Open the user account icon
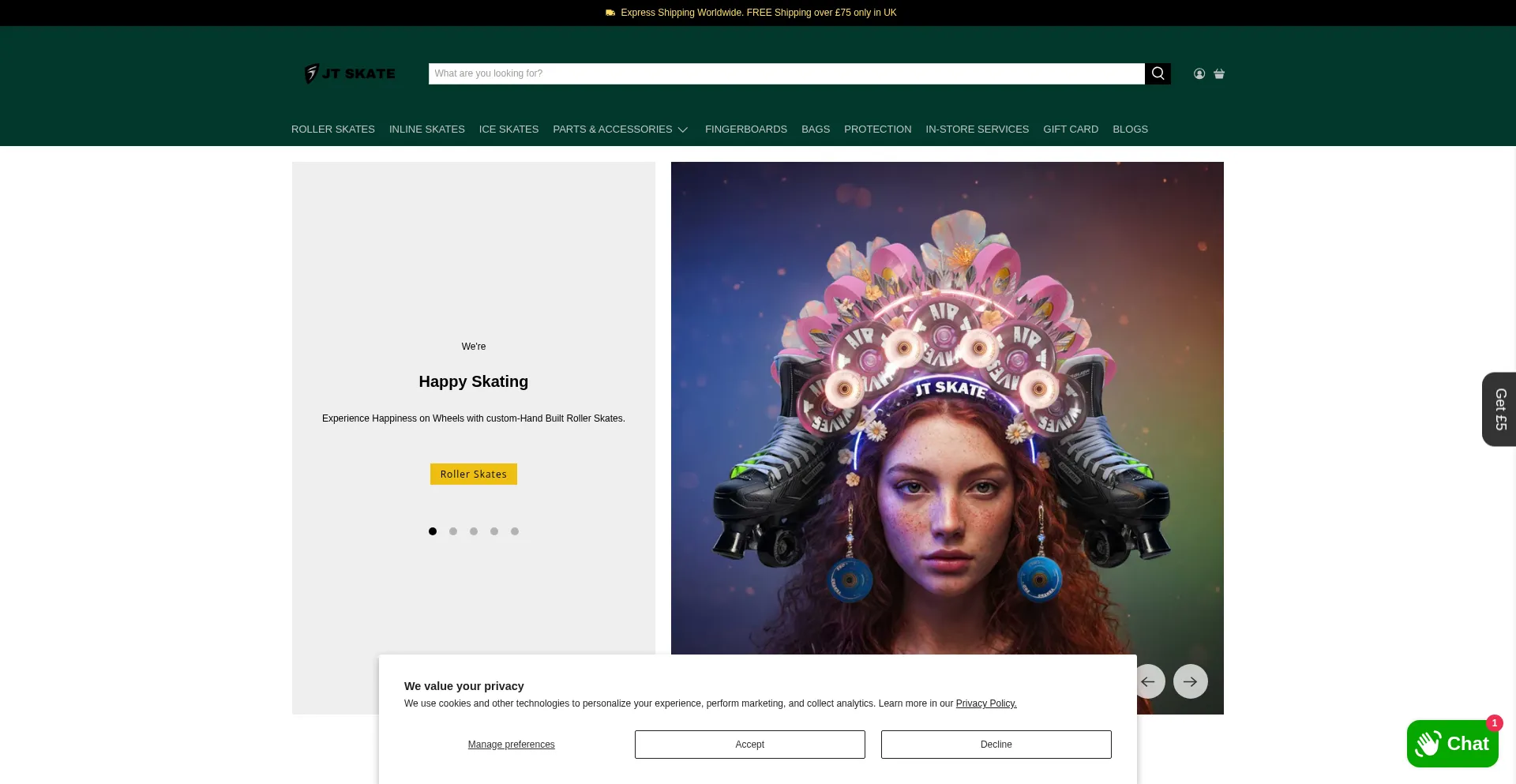 pos(1199,73)
